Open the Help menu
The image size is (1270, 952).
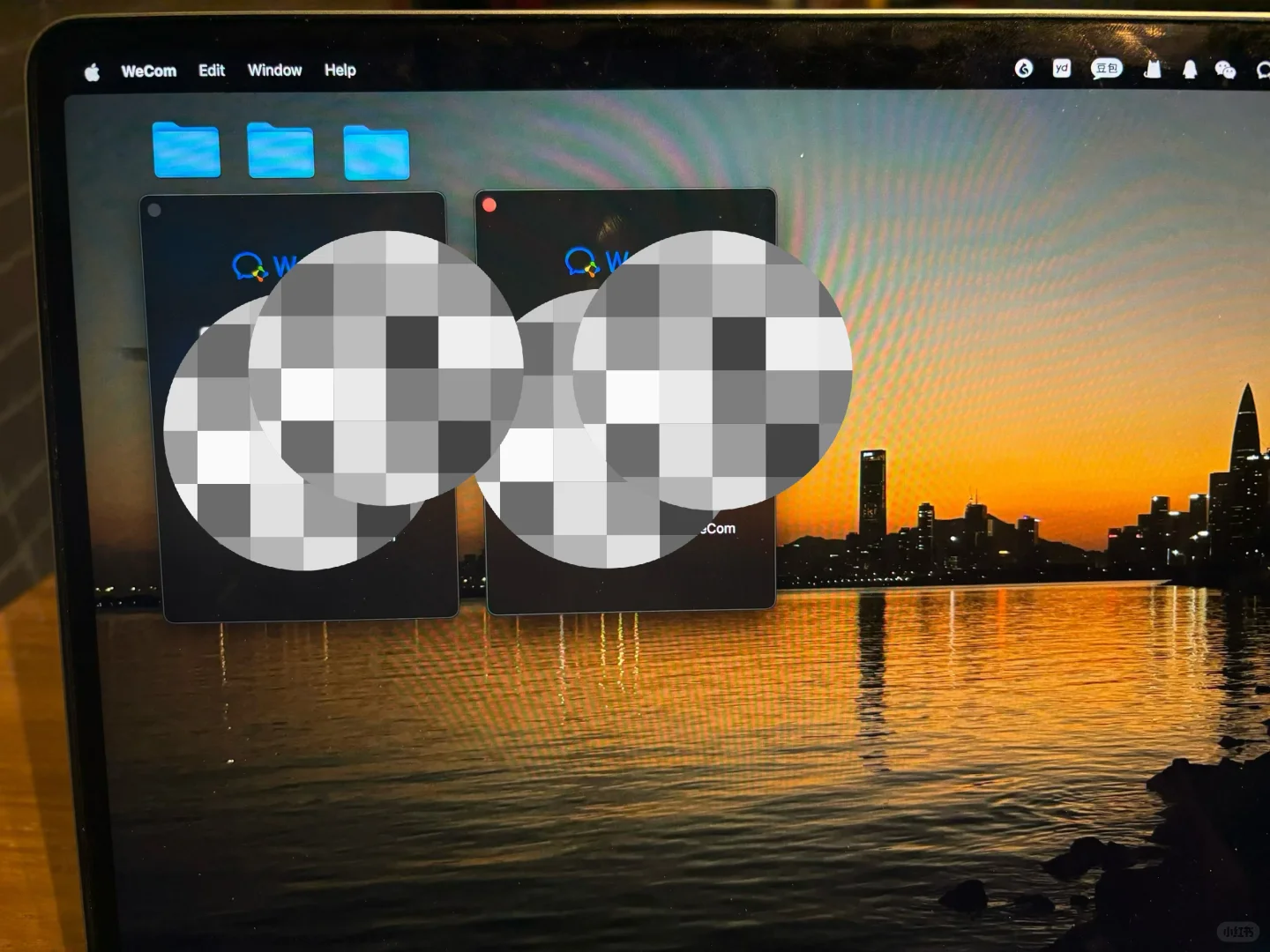tap(340, 70)
